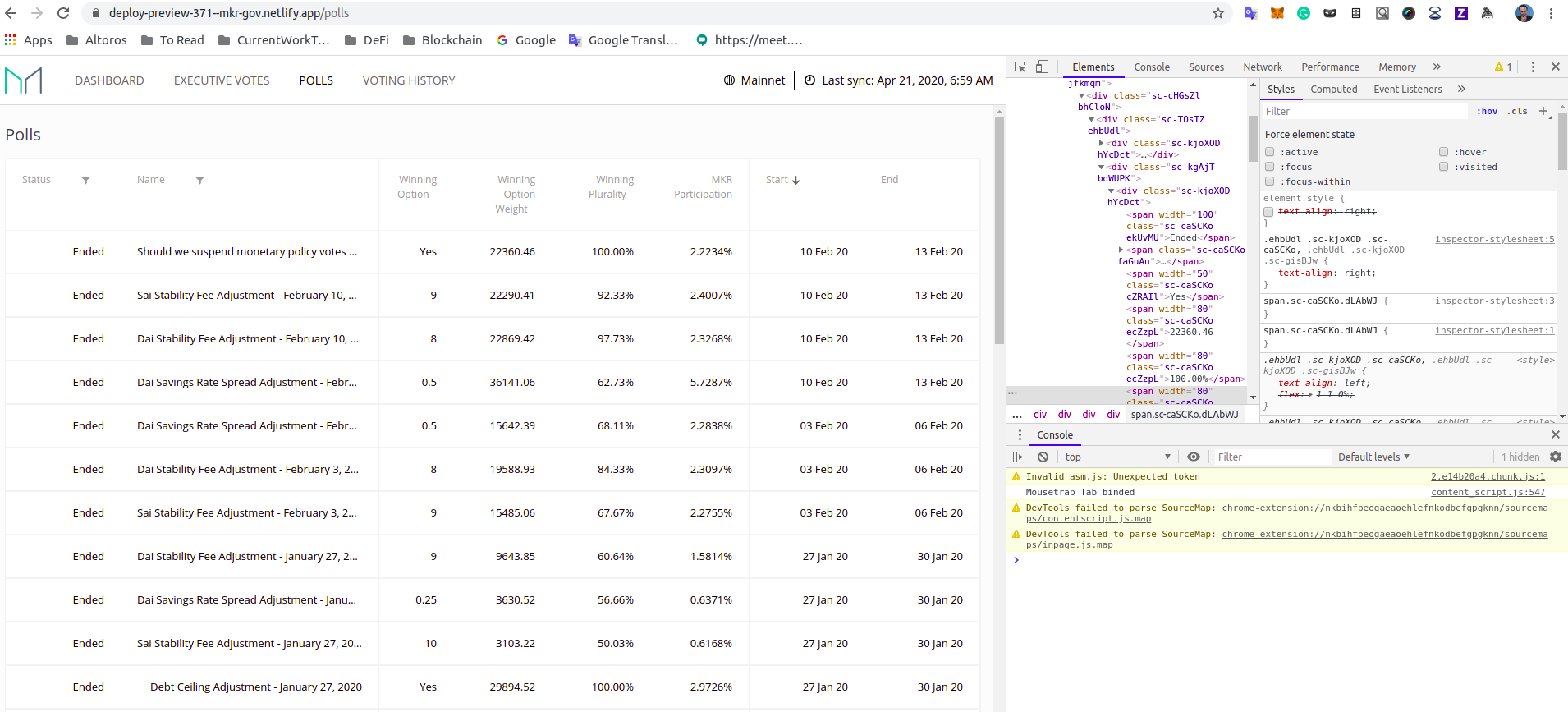Screen dimensions: 1568x712
Task: Open the top JavaScript context dropdown
Action: click(x=1117, y=457)
